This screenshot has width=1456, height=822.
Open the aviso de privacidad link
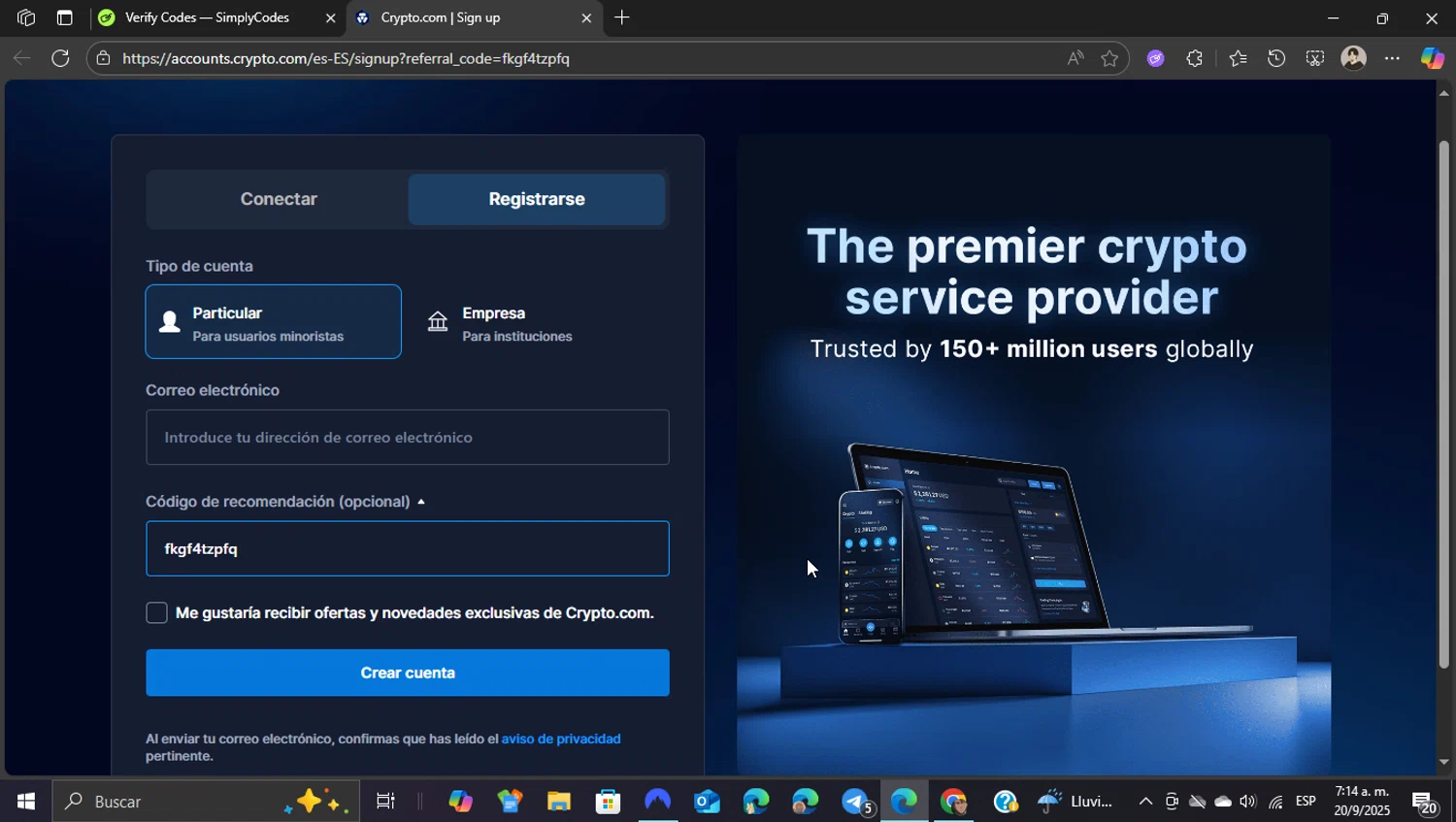pyautogui.click(x=561, y=739)
